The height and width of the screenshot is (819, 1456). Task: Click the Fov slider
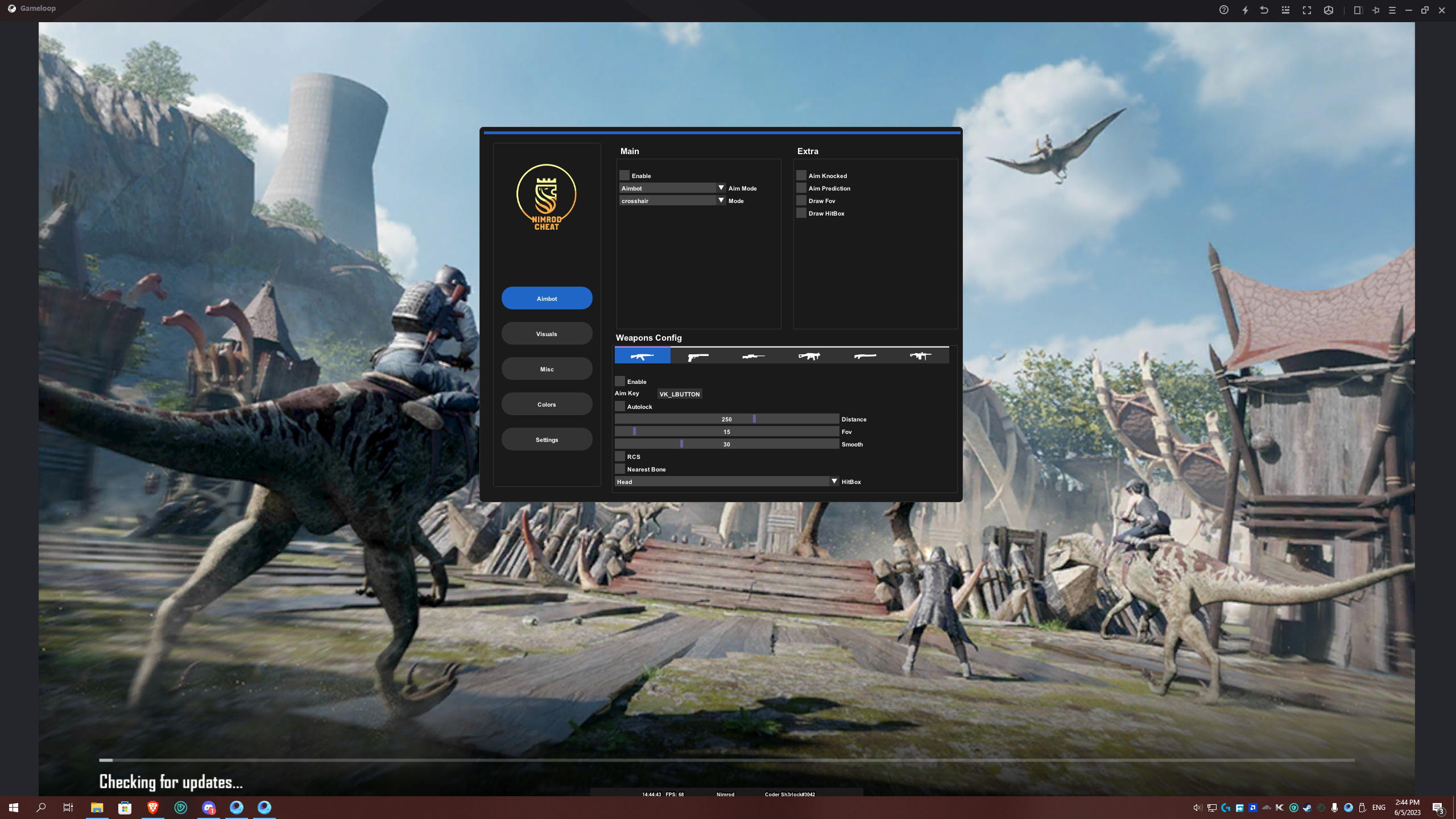pos(727,431)
